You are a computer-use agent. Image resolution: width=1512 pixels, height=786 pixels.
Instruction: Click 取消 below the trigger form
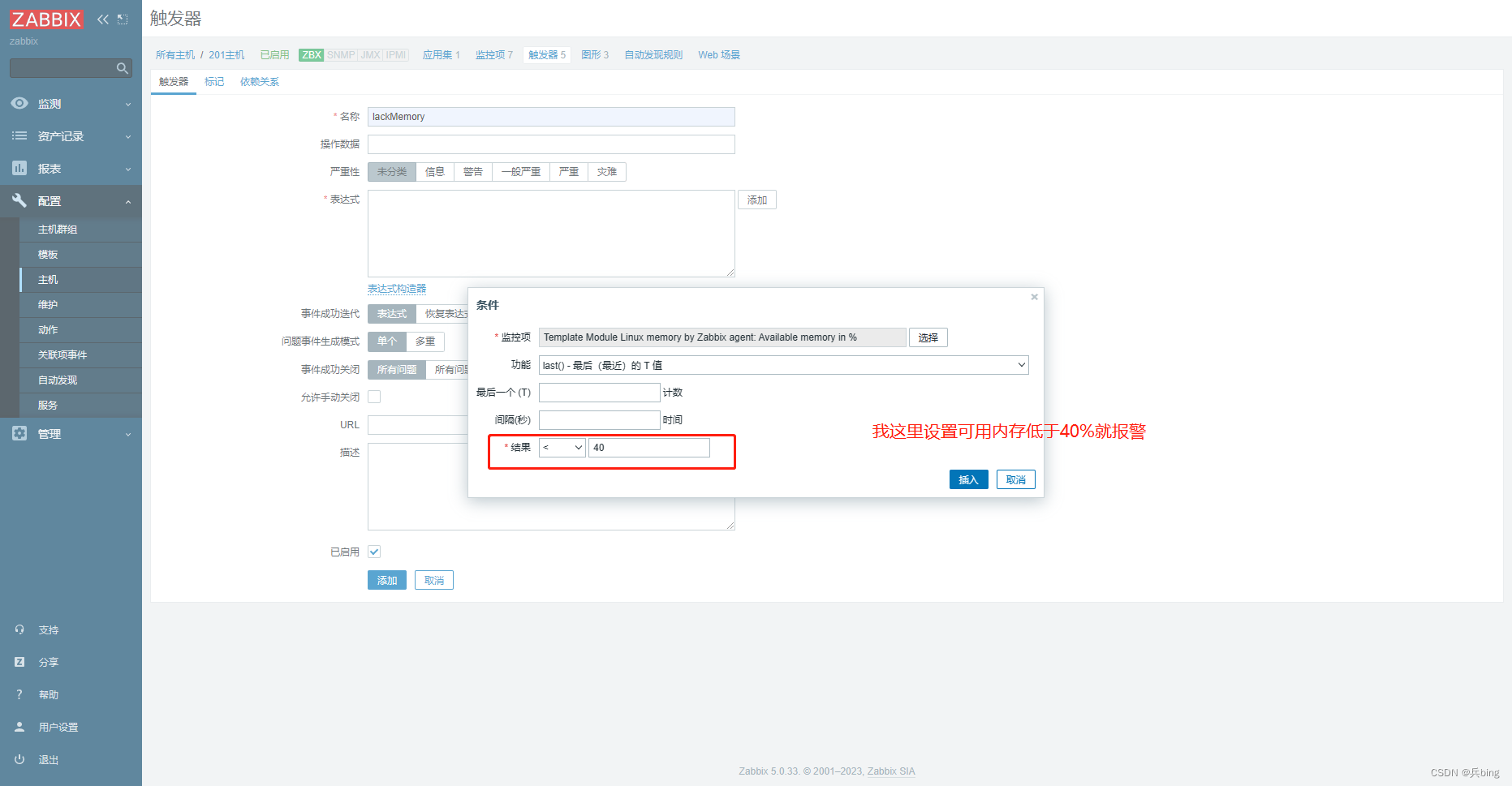434,580
